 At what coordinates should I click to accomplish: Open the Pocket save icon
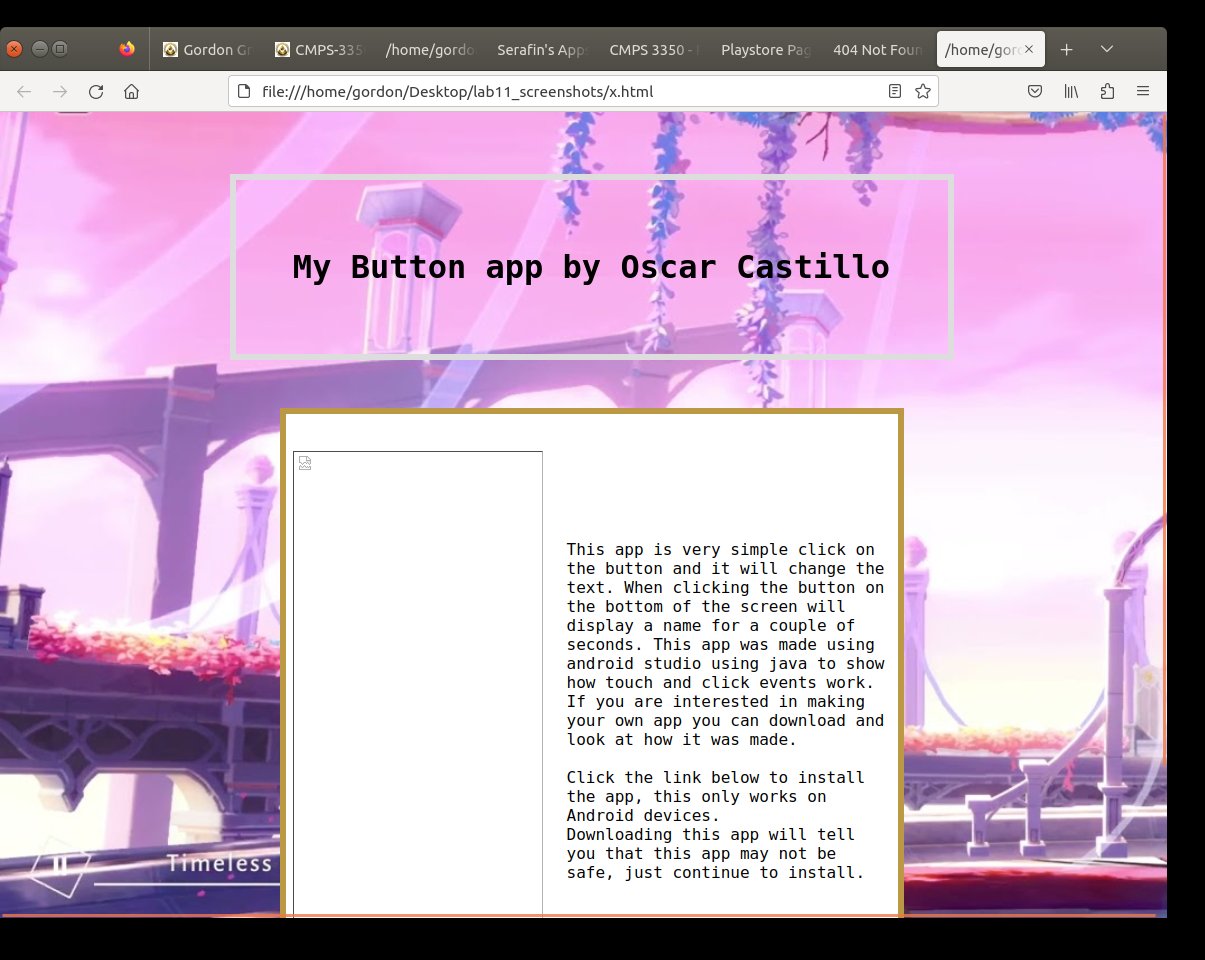click(1036, 92)
